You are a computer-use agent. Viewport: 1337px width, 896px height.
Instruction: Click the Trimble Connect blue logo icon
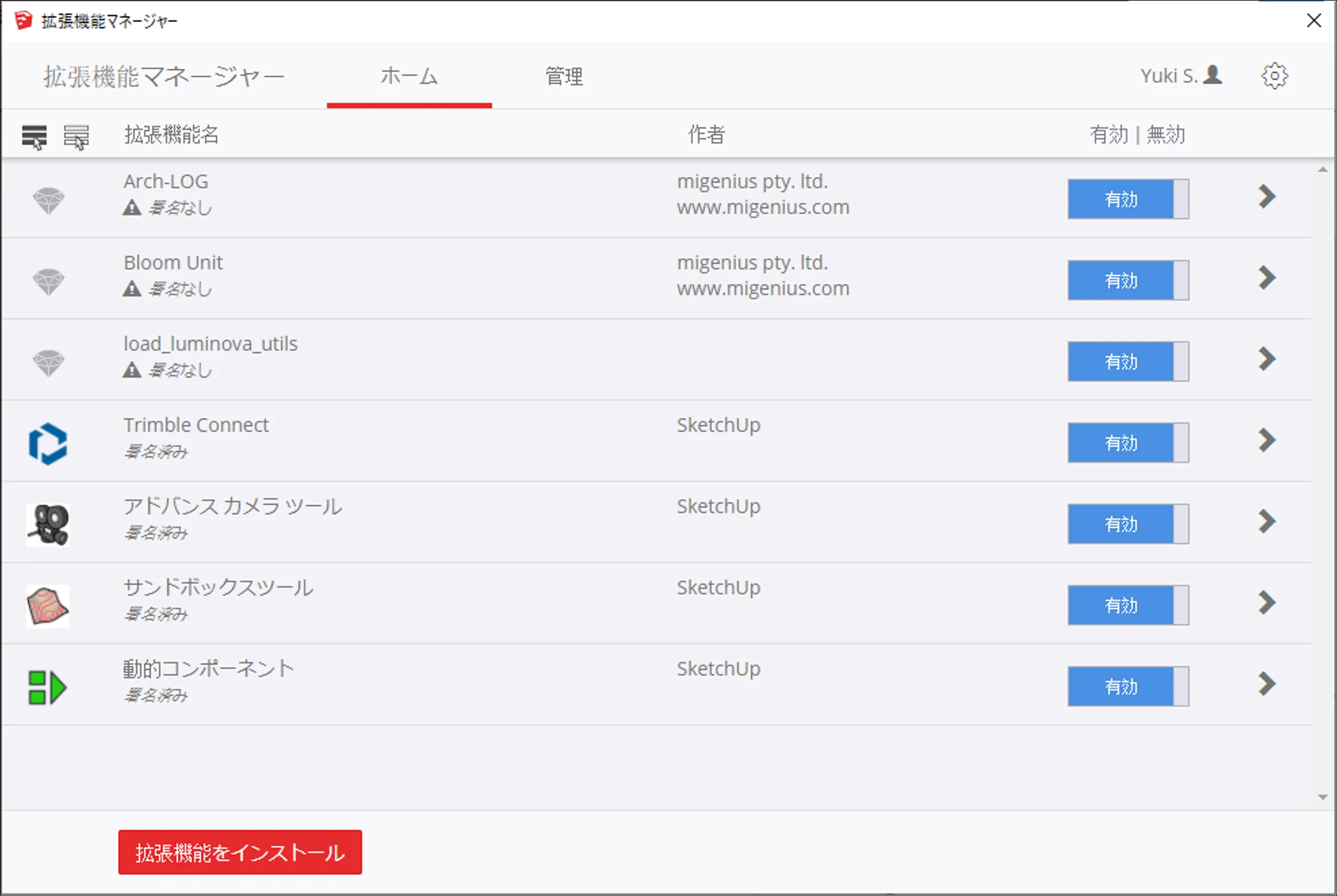(48, 444)
